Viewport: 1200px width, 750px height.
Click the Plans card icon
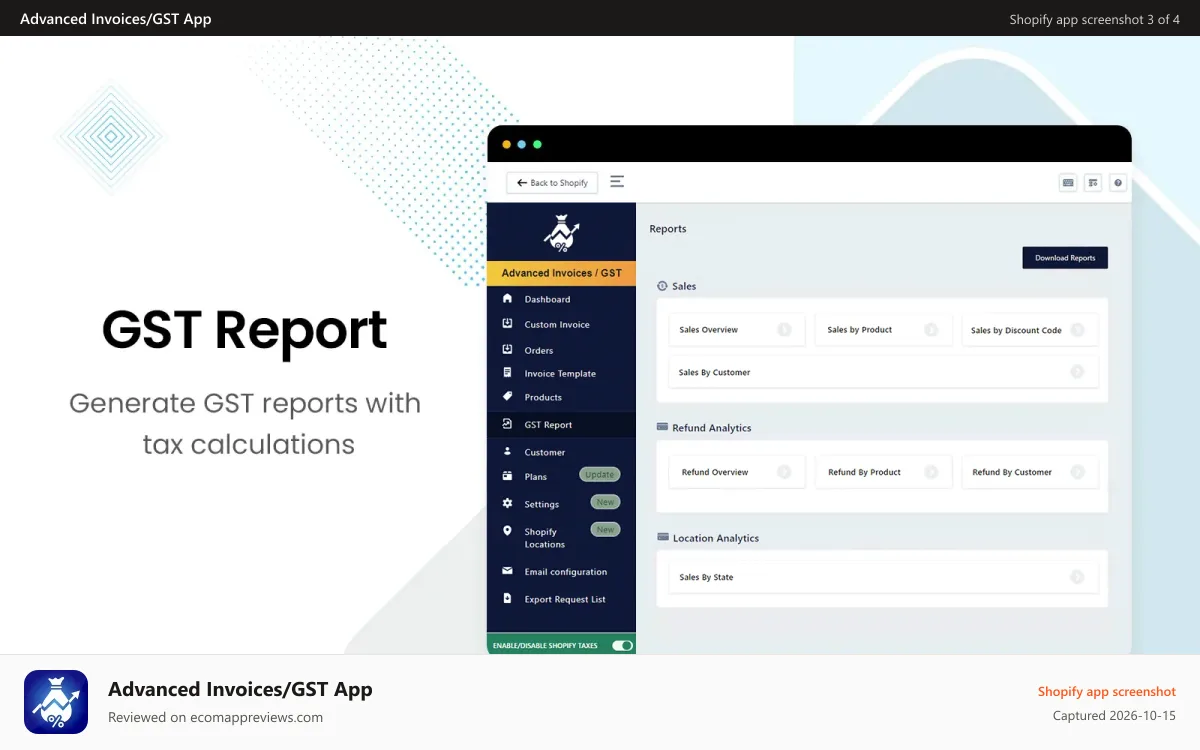pyautogui.click(x=507, y=476)
